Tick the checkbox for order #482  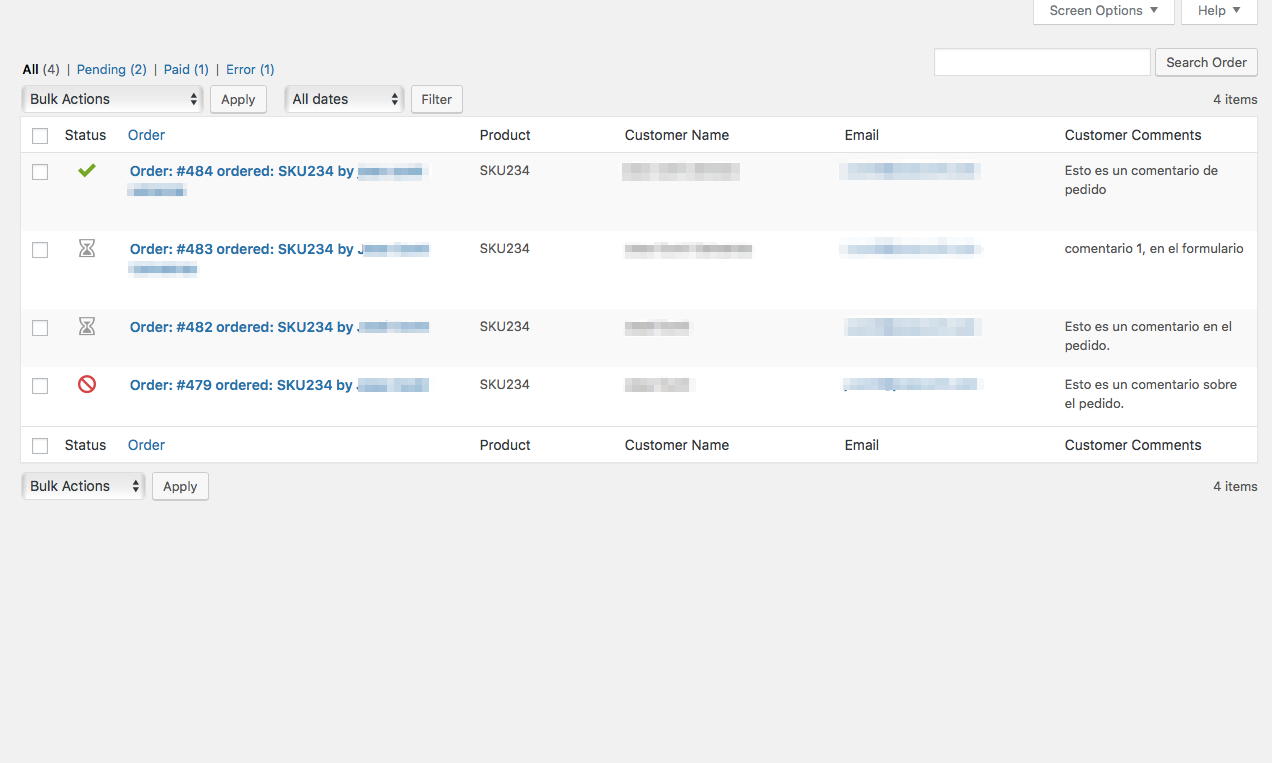[40, 328]
